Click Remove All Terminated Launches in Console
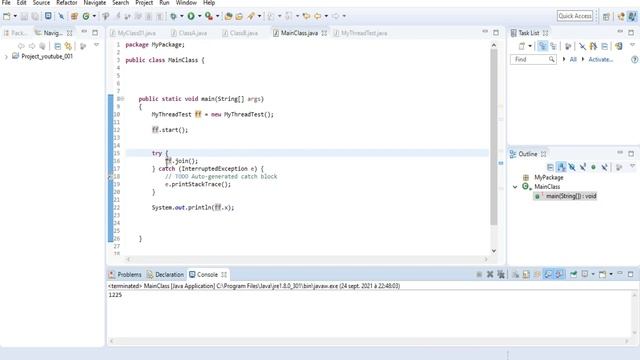Screen dimensions: 640x360 [501, 274]
